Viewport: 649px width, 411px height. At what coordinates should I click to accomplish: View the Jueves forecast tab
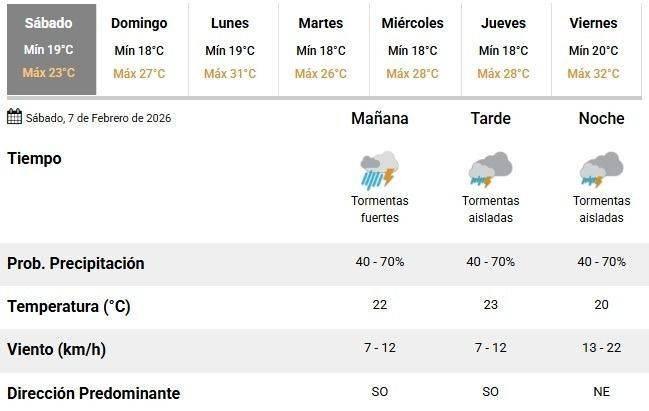click(x=503, y=49)
